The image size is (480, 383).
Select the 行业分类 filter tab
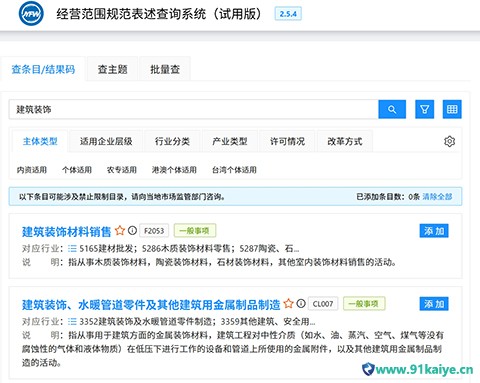(172, 141)
